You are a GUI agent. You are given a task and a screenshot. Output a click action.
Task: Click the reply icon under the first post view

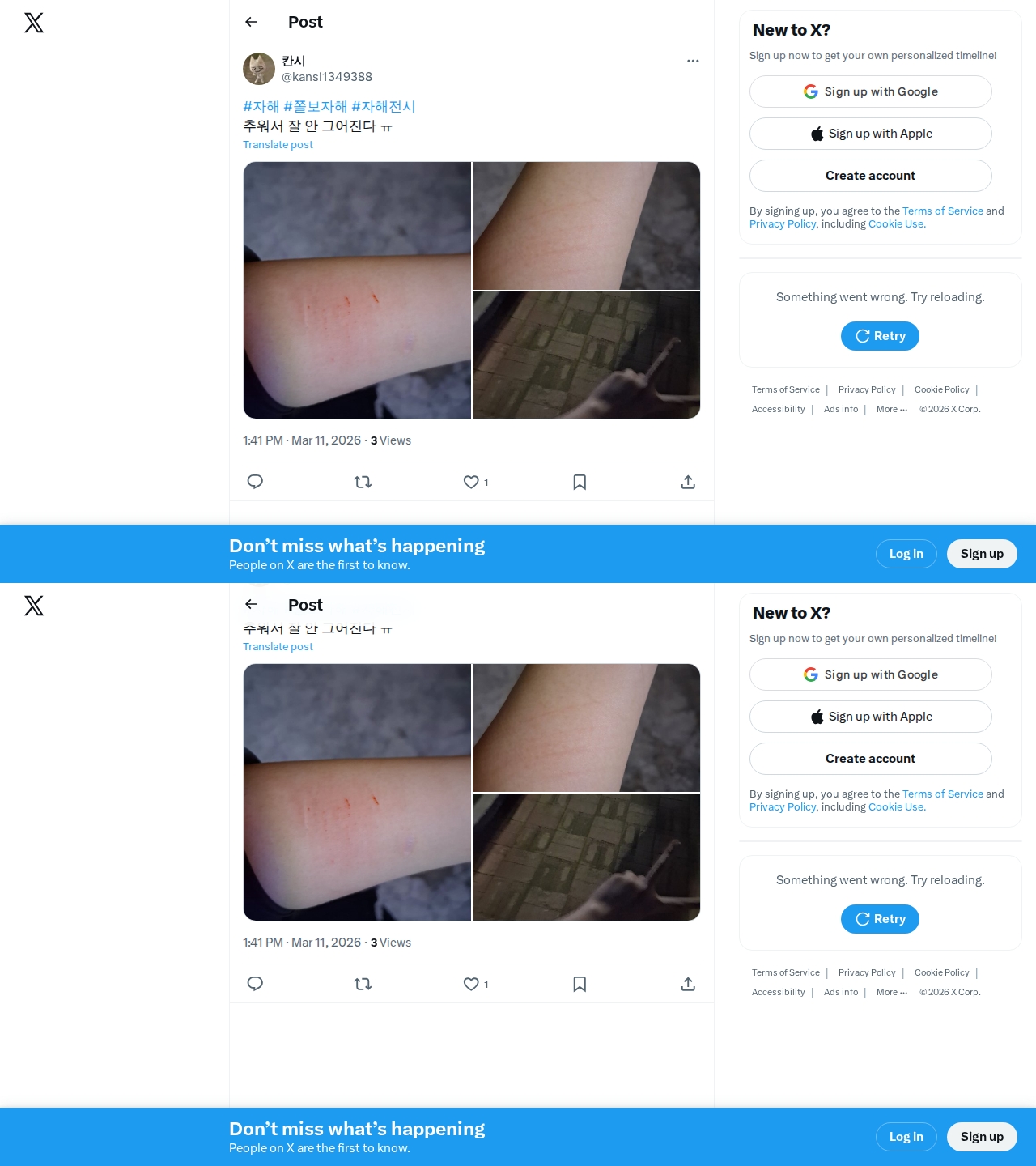[x=255, y=482]
